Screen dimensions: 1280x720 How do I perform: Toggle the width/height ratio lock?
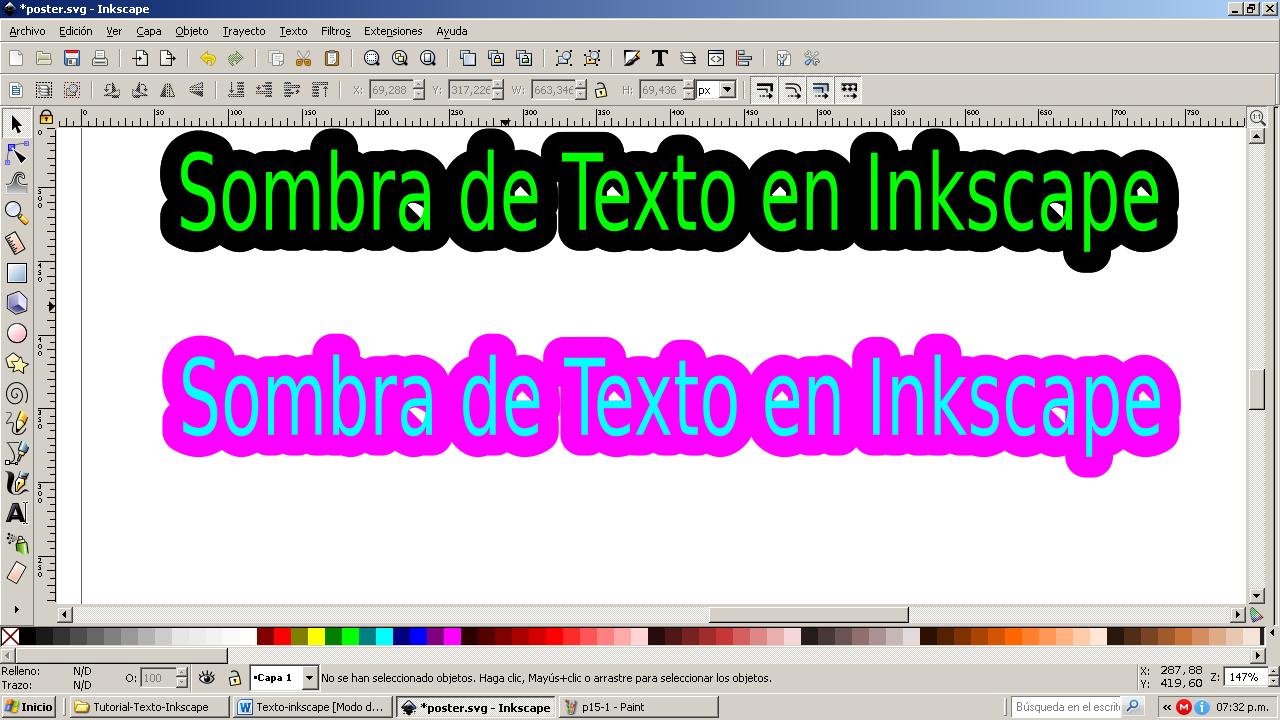pos(601,90)
